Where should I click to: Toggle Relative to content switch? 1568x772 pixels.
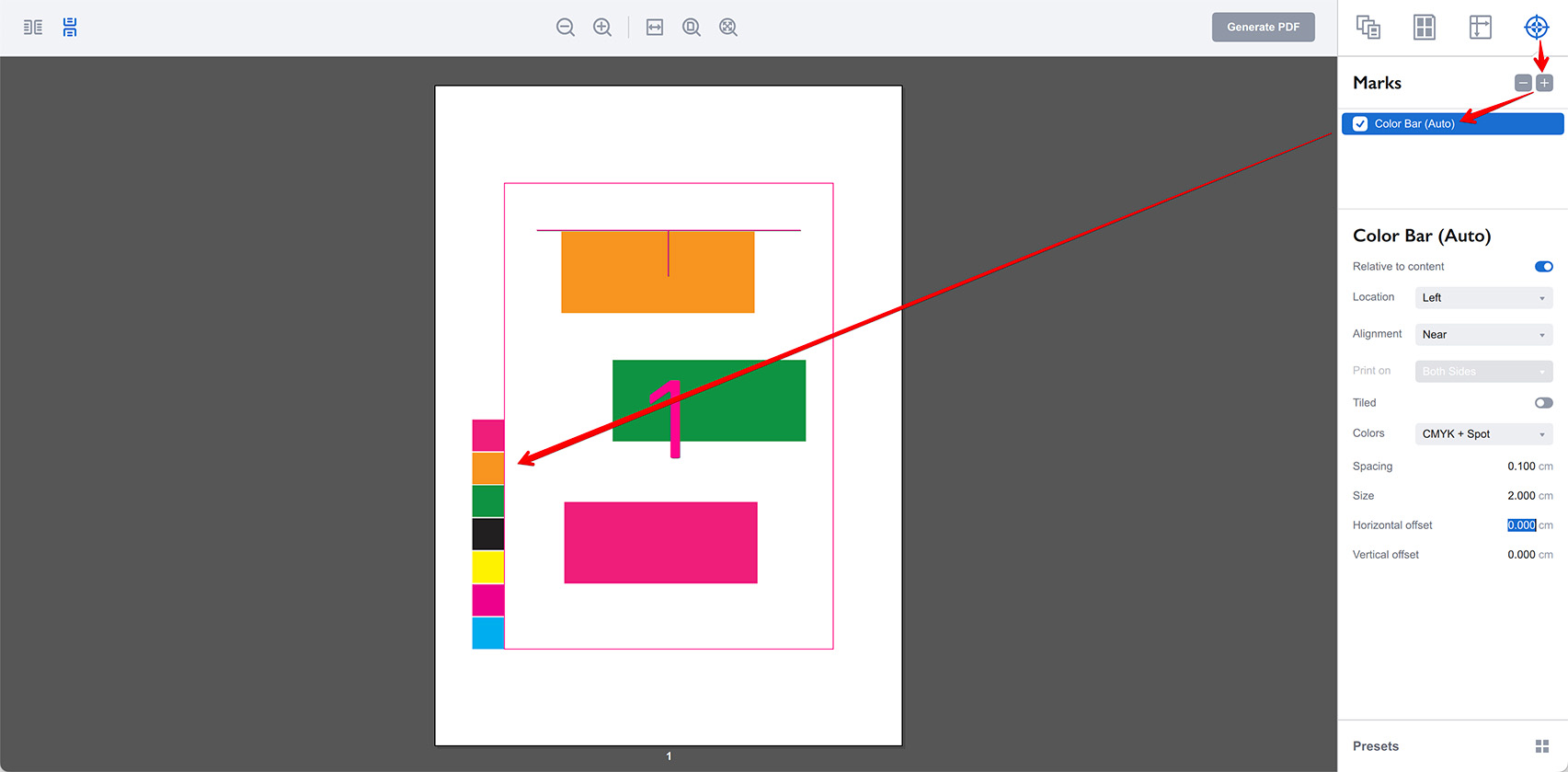pyautogui.click(x=1543, y=267)
